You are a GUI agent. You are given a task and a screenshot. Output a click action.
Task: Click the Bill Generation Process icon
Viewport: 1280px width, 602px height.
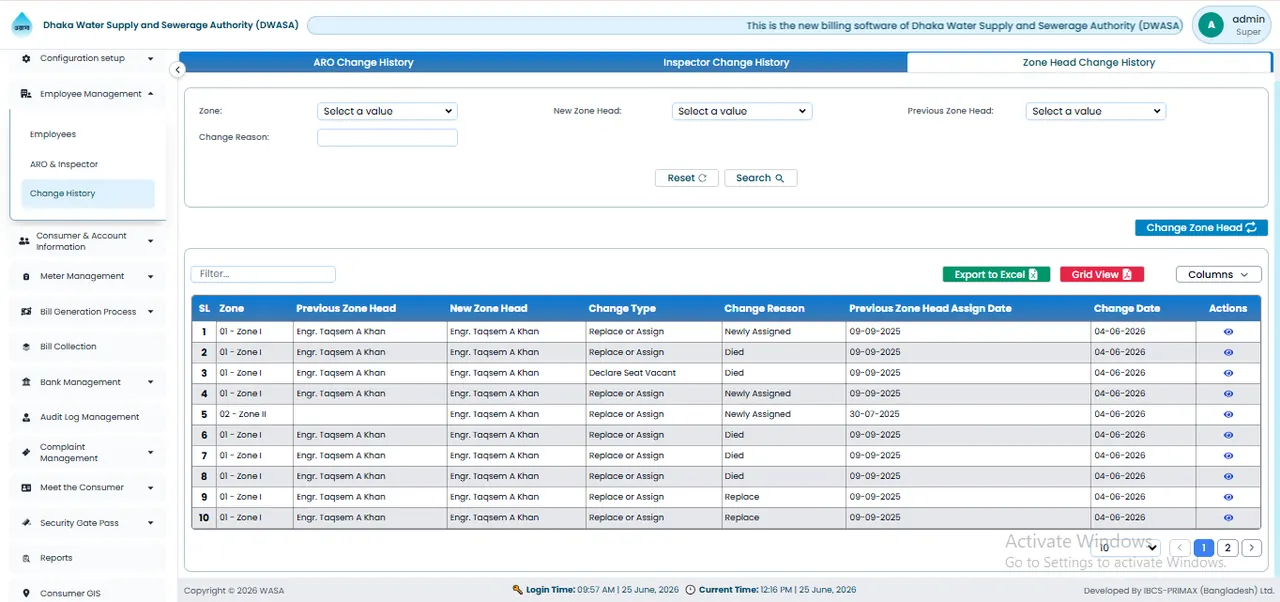pos(26,312)
